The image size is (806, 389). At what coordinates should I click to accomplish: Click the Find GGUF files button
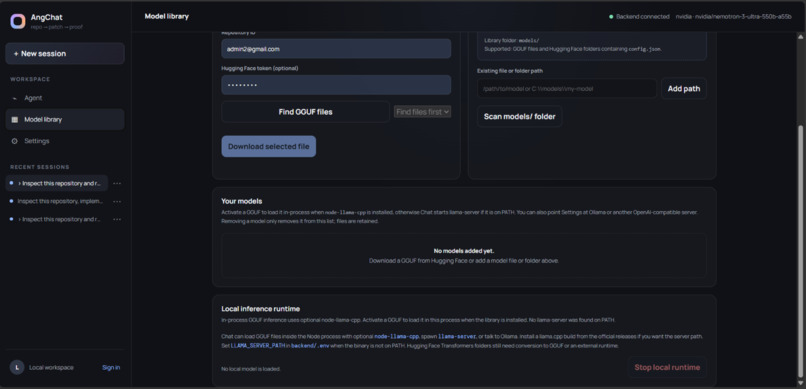(305, 112)
